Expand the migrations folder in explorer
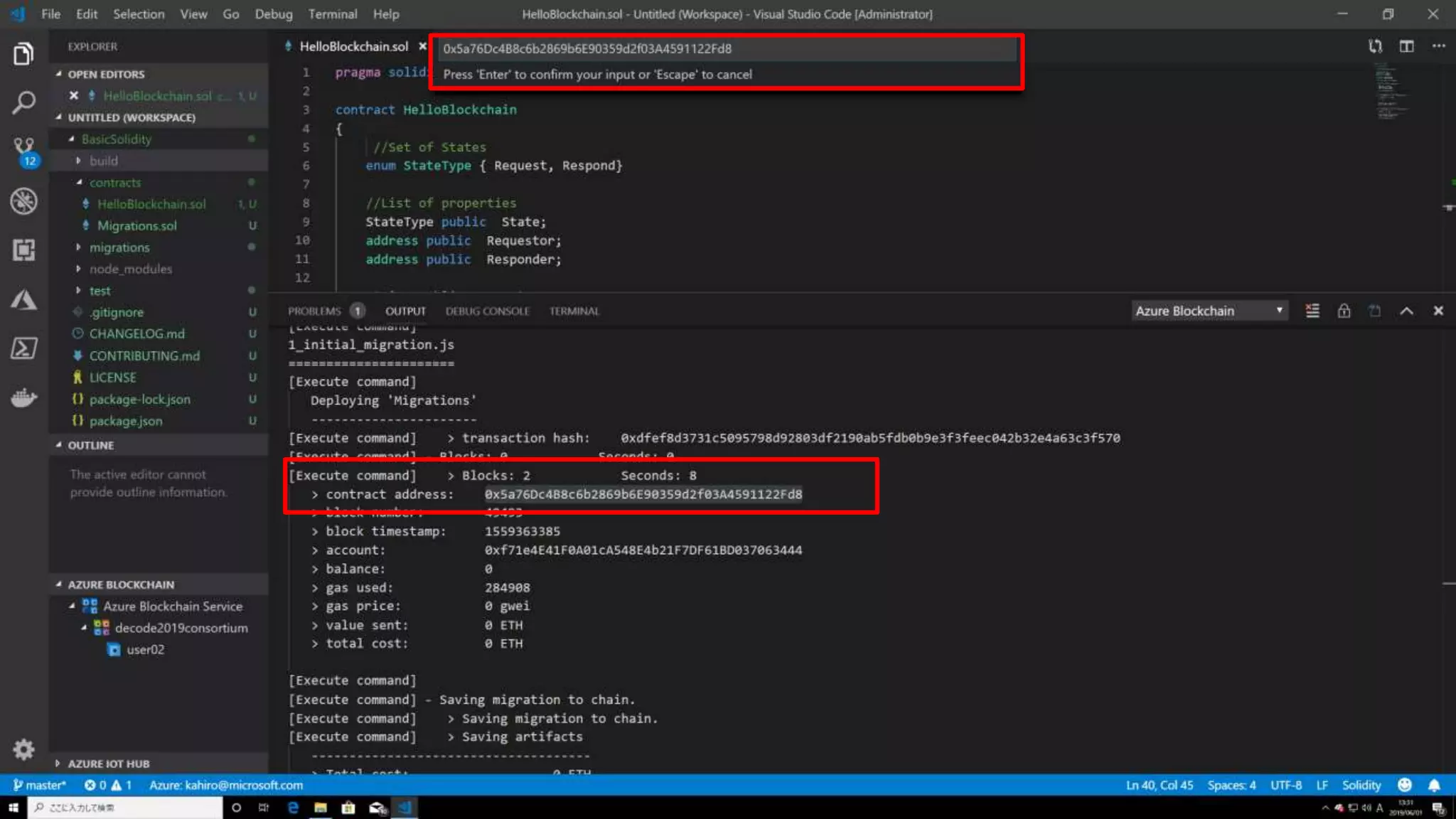This screenshot has width=1456, height=819. tap(119, 247)
